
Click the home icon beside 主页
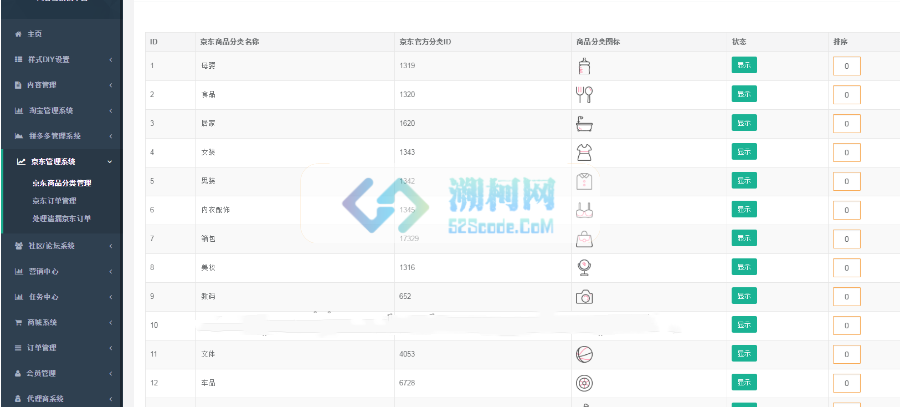pos(18,34)
